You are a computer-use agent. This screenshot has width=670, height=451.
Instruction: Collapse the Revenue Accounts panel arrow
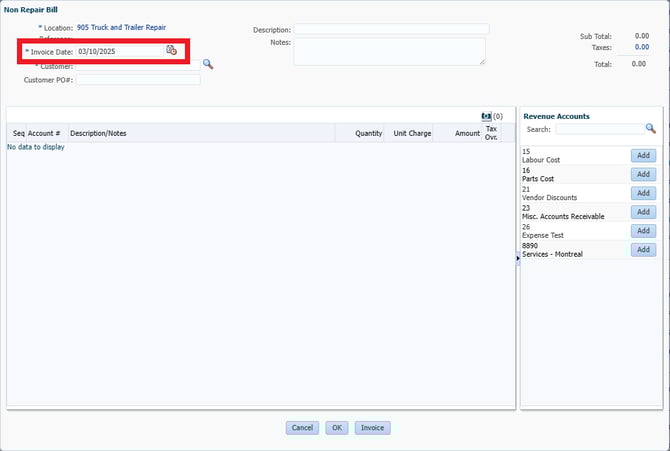517,258
